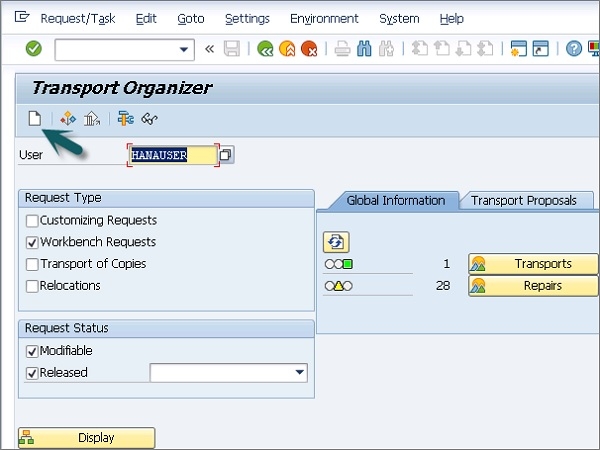Viewport: 600px width, 450px height.
Task: Enable the Transport of Copies checkbox
Action: point(32,264)
